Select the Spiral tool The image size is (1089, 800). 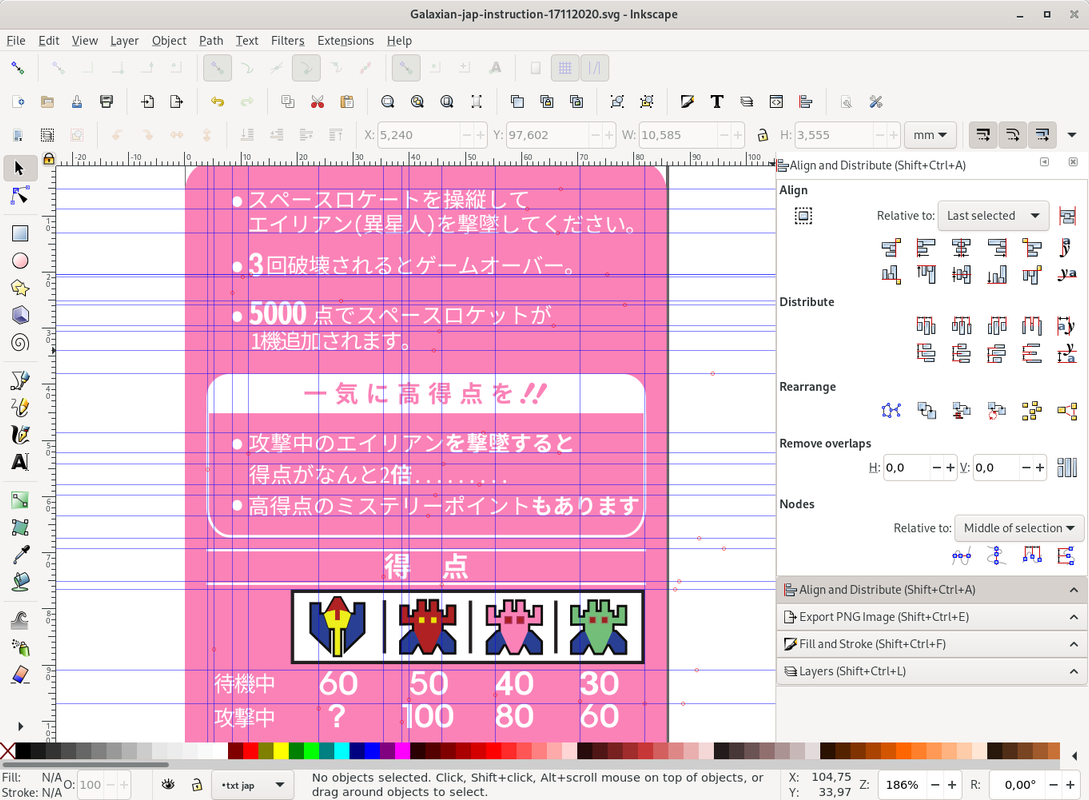pos(19,342)
